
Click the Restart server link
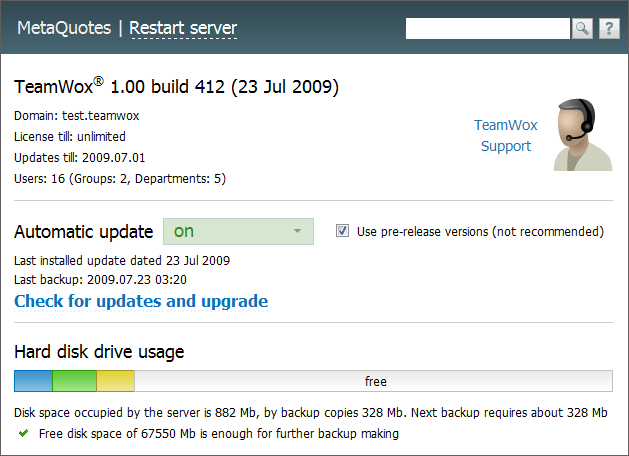tap(183, 28)
